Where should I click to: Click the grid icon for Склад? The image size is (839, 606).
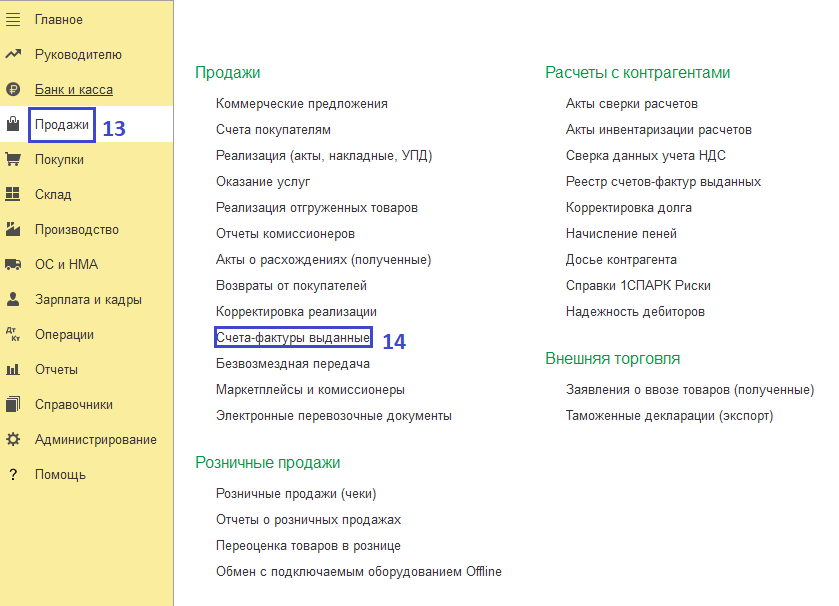click(13, 194)
